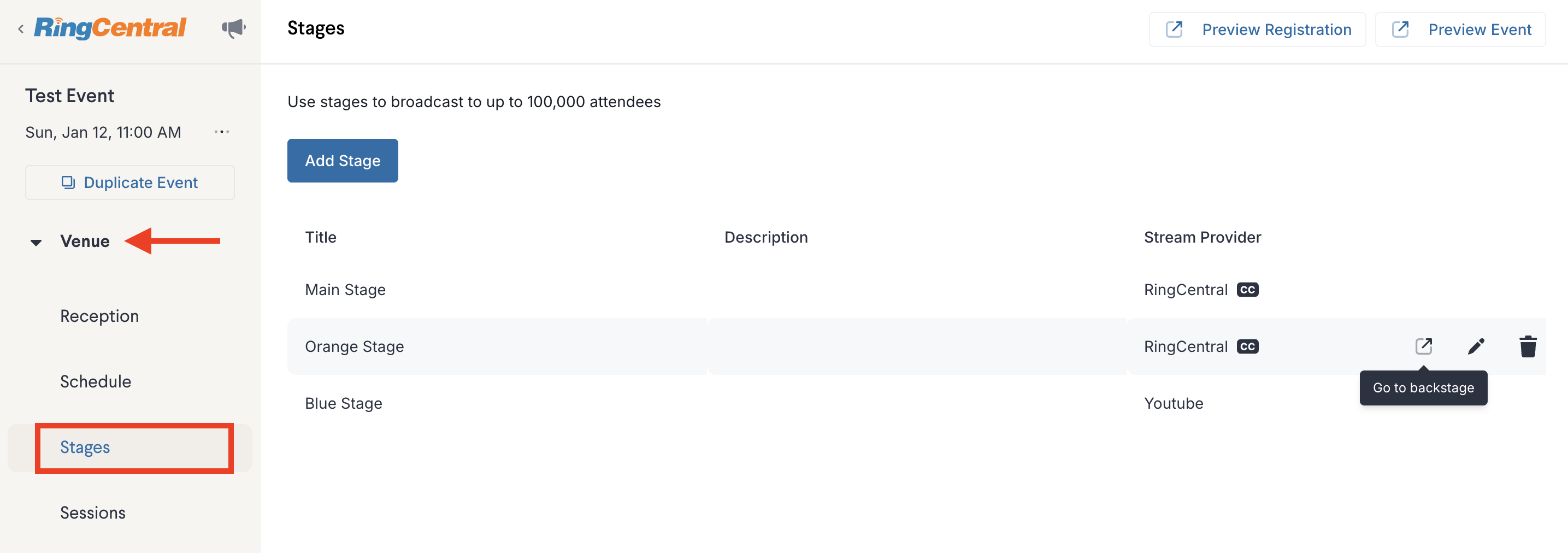
Task: Click Duplicate Event button
Action: [x=129, y=182]
